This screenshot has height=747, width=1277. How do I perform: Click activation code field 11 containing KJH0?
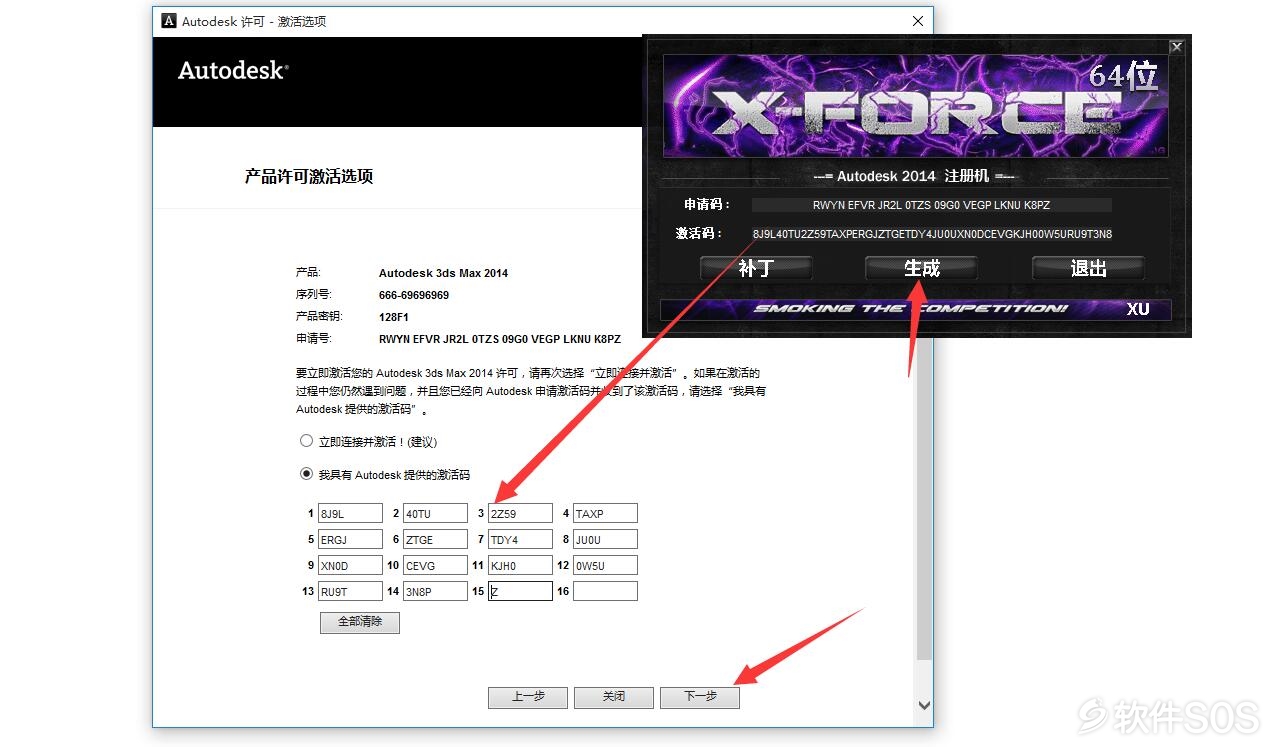click(520, 565)
